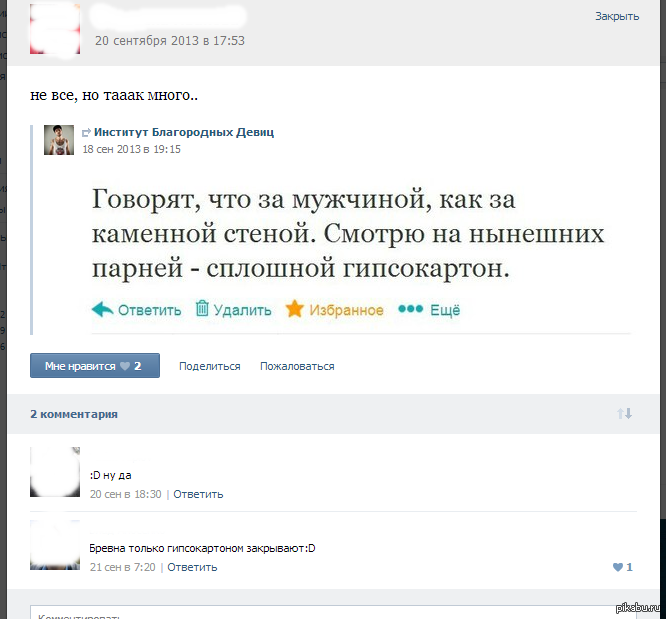Like the second comment with the heart icon

(617, 567)
